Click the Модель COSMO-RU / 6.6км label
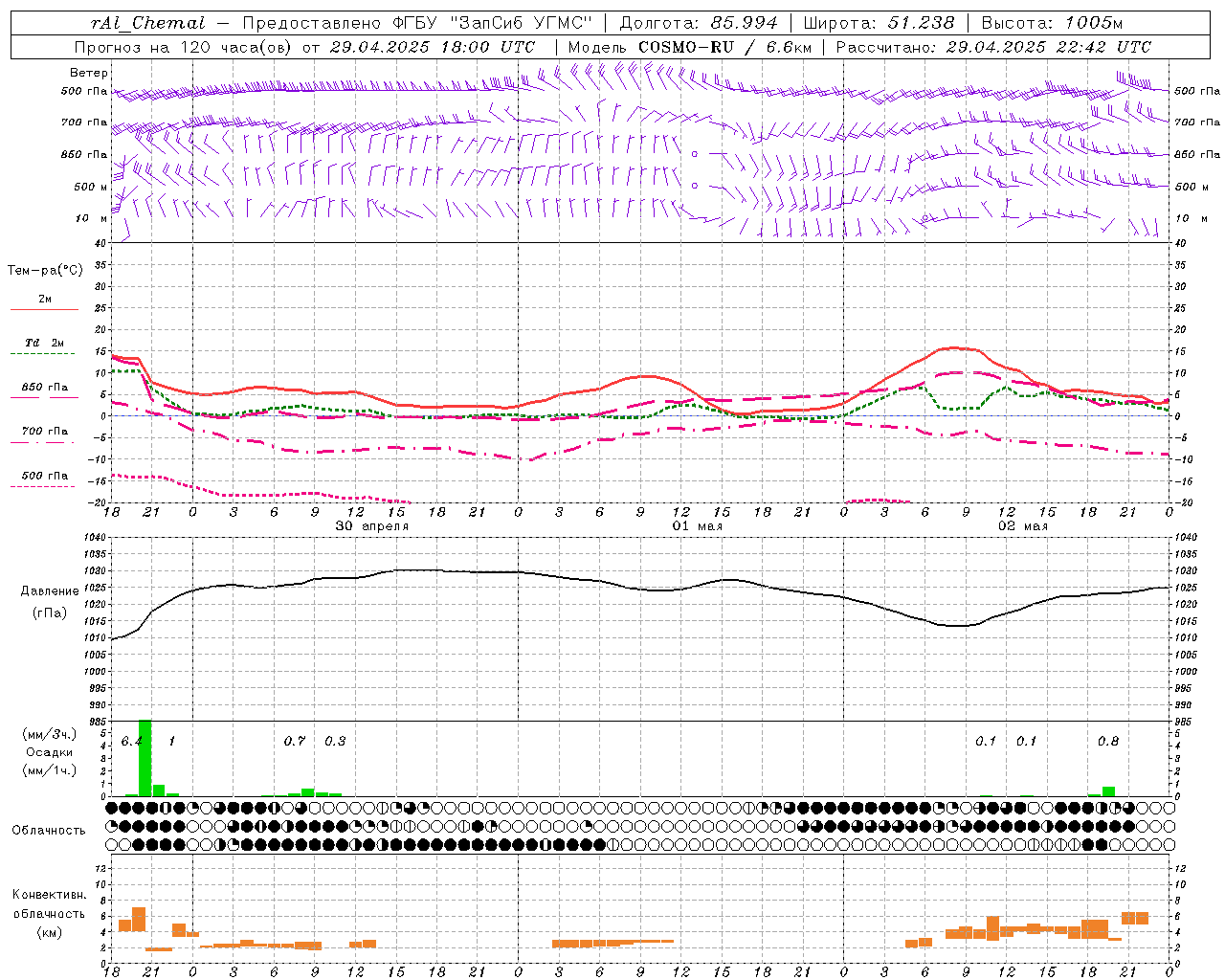The image size is (1225, 980). 689,47
